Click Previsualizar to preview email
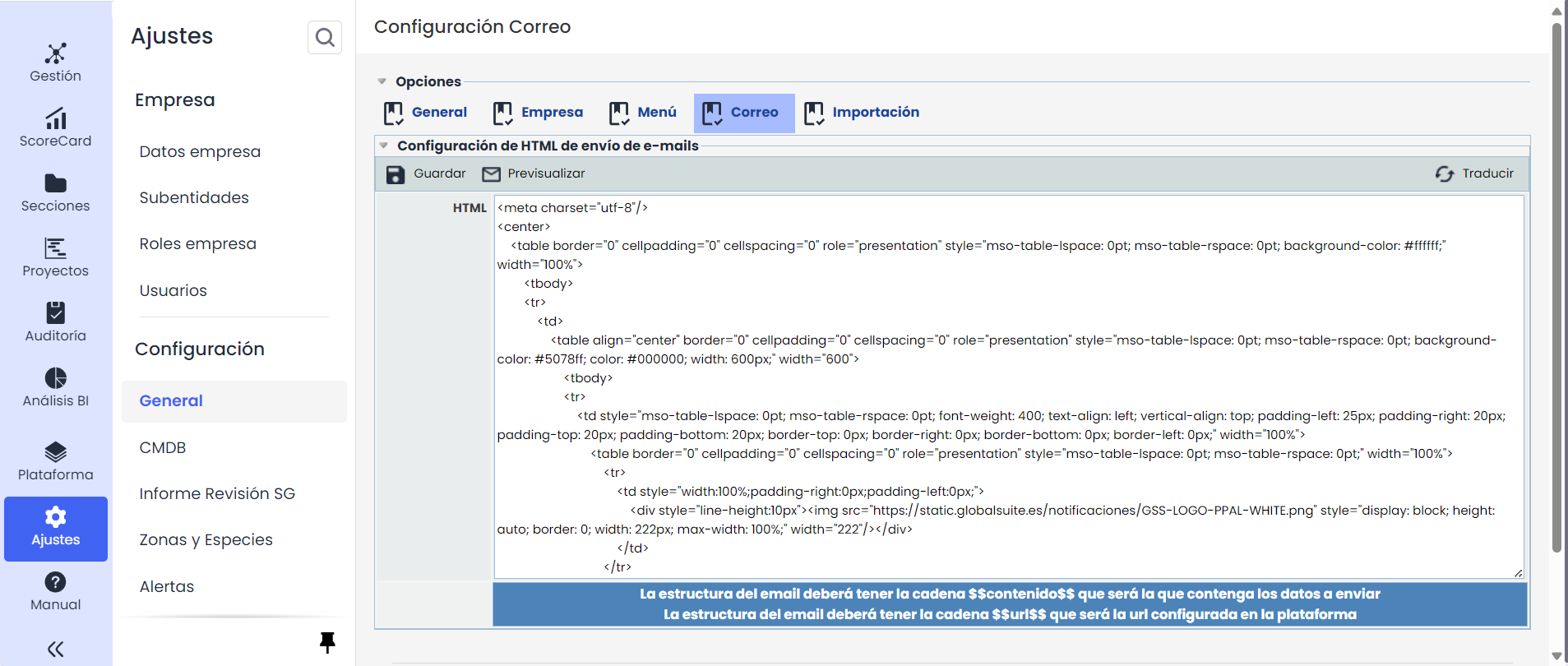This screenshot has width=1568, height=666. point(534,173)
